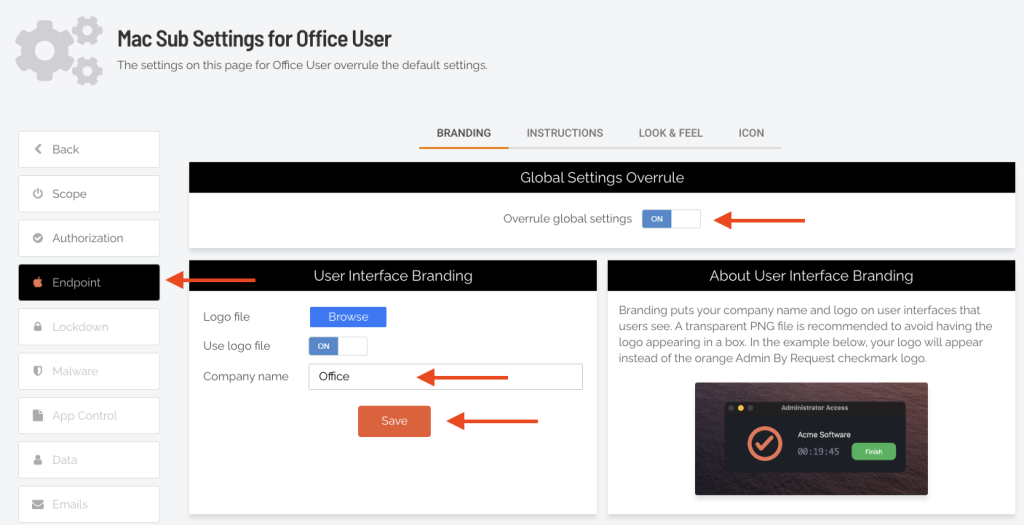Click the Malware shield icon
The width and height of the screenshot is (1024, 525).
38,371
